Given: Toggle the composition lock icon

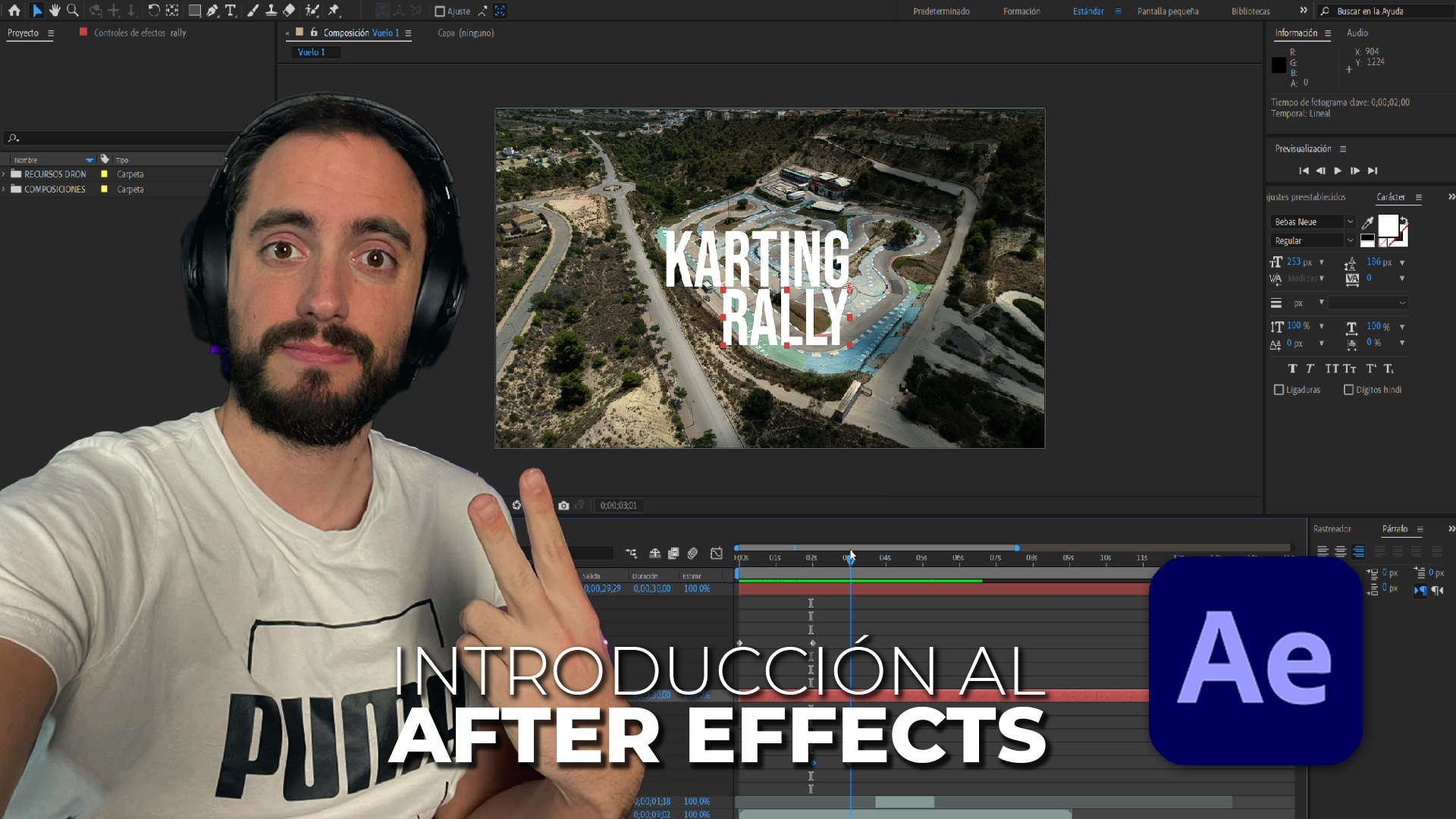Looking at the screenshot, I should 314,33.
